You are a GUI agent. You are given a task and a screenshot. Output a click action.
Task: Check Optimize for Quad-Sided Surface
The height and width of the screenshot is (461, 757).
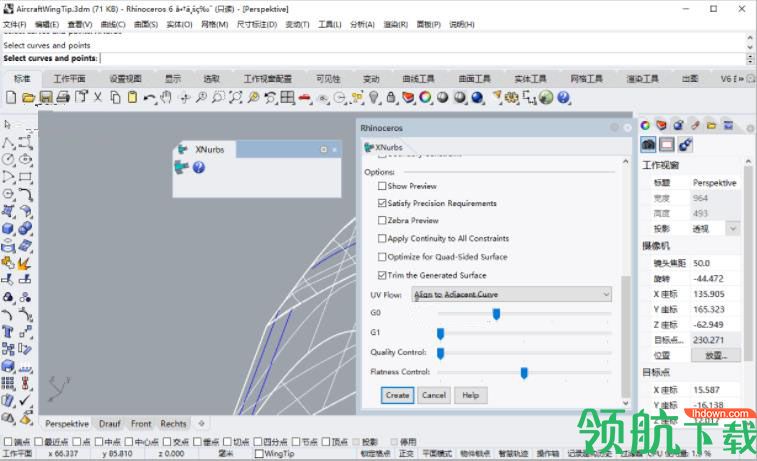coord(382,256)
